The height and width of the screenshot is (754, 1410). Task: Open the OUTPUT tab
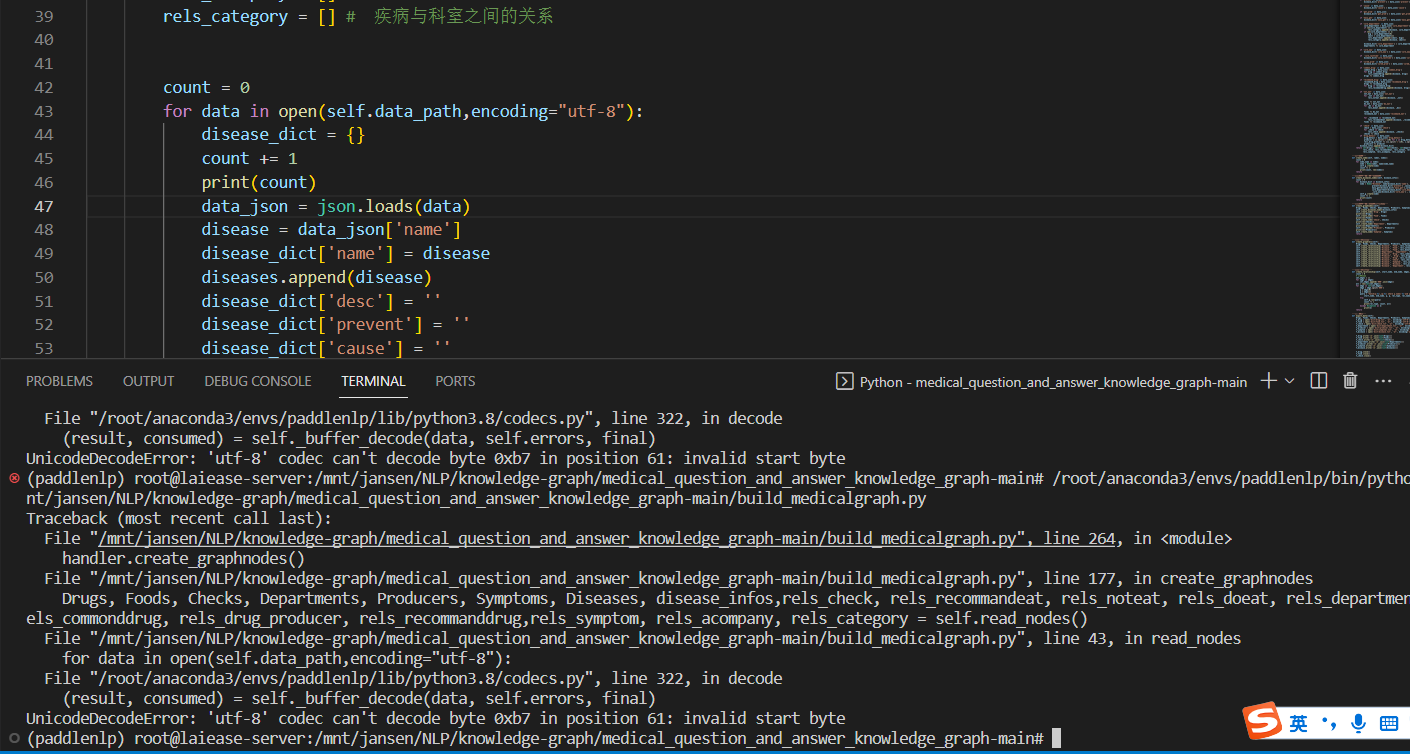(x=148, y=381)
